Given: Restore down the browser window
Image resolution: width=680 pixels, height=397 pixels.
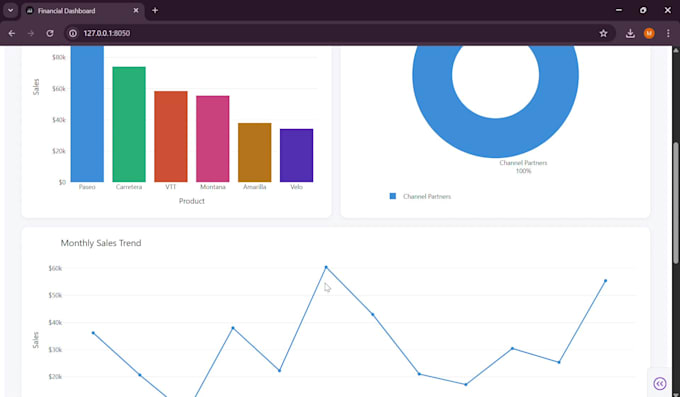Looking at the screenshot, I should [x=643, y=10].
